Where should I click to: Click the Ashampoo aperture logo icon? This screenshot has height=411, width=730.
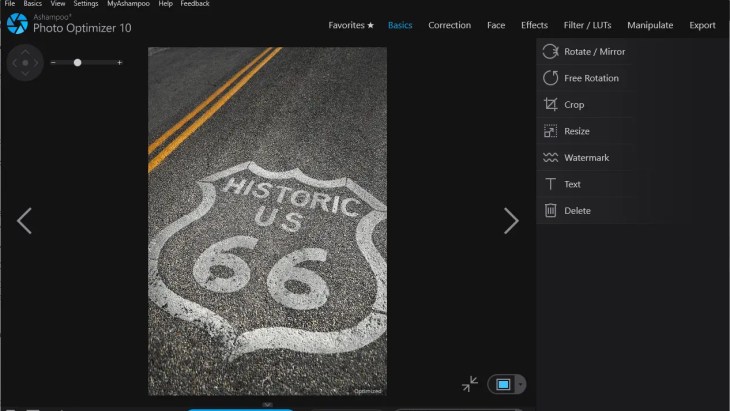(x=17, y=23)
